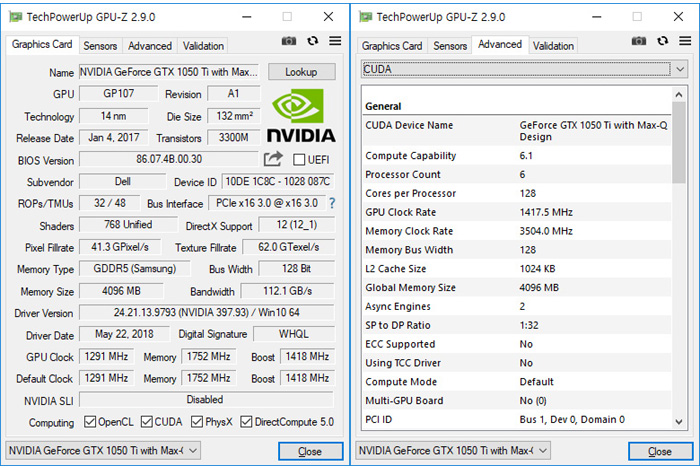Select the Multi-GPU Board row
Image resolution: width=700 pixels, height=468 pixels.
point(517,401)
